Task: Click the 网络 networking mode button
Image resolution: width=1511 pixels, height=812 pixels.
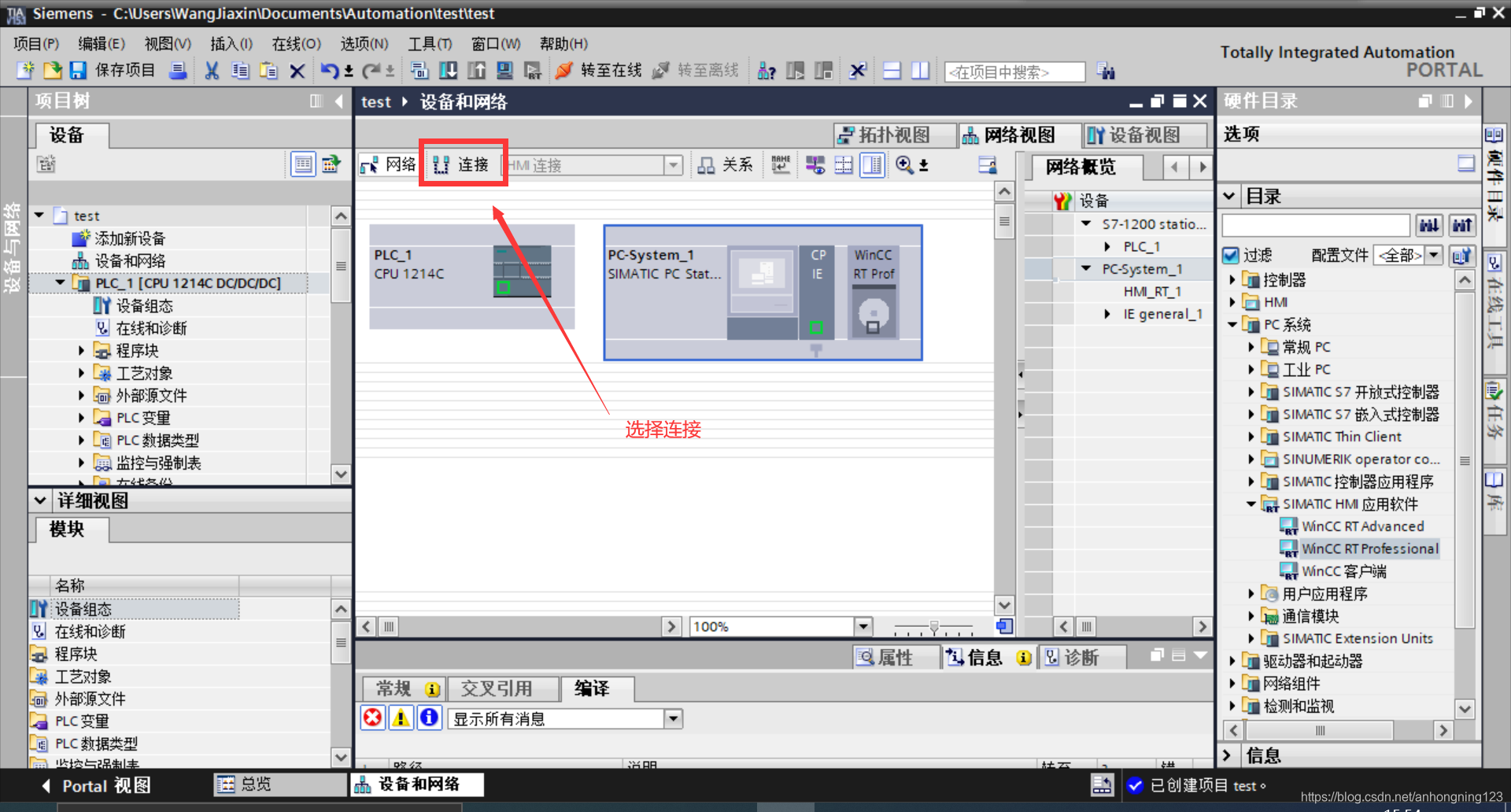Action: 389,165
